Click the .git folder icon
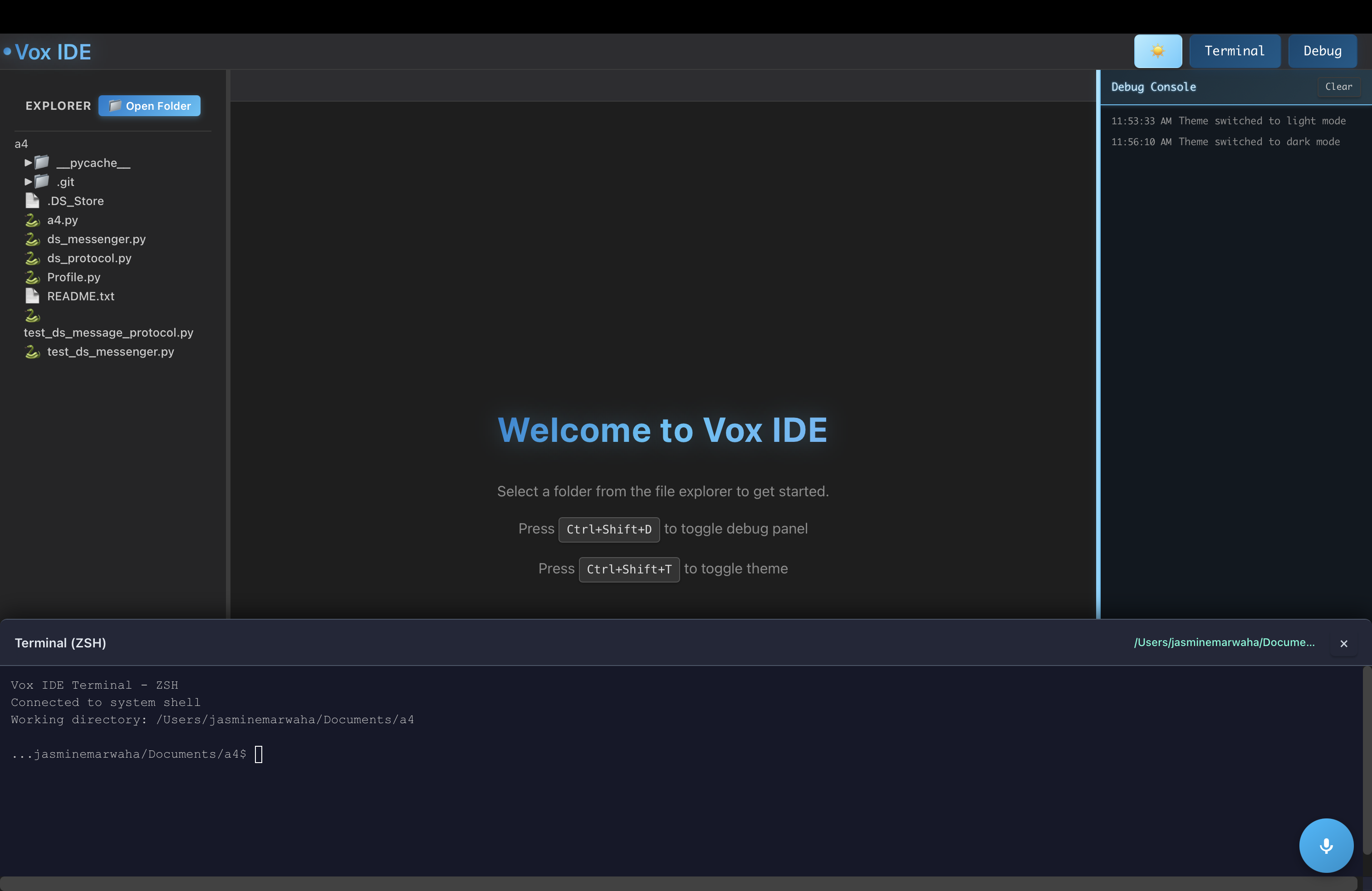Viewport: 1372px width, 891px height. 42,181
